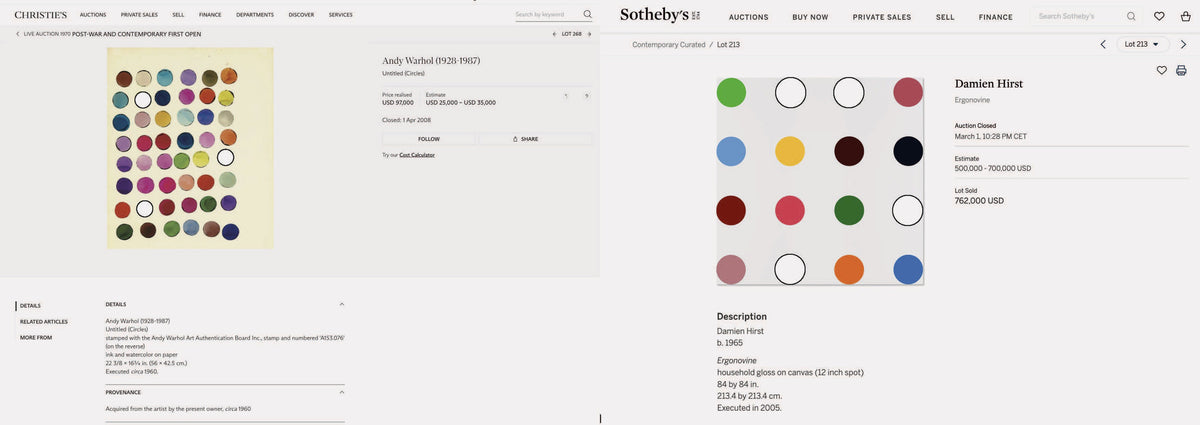1200x425 pixels.
Task: Click the March 1, 10:28 PM CET text
Action: 991,136
